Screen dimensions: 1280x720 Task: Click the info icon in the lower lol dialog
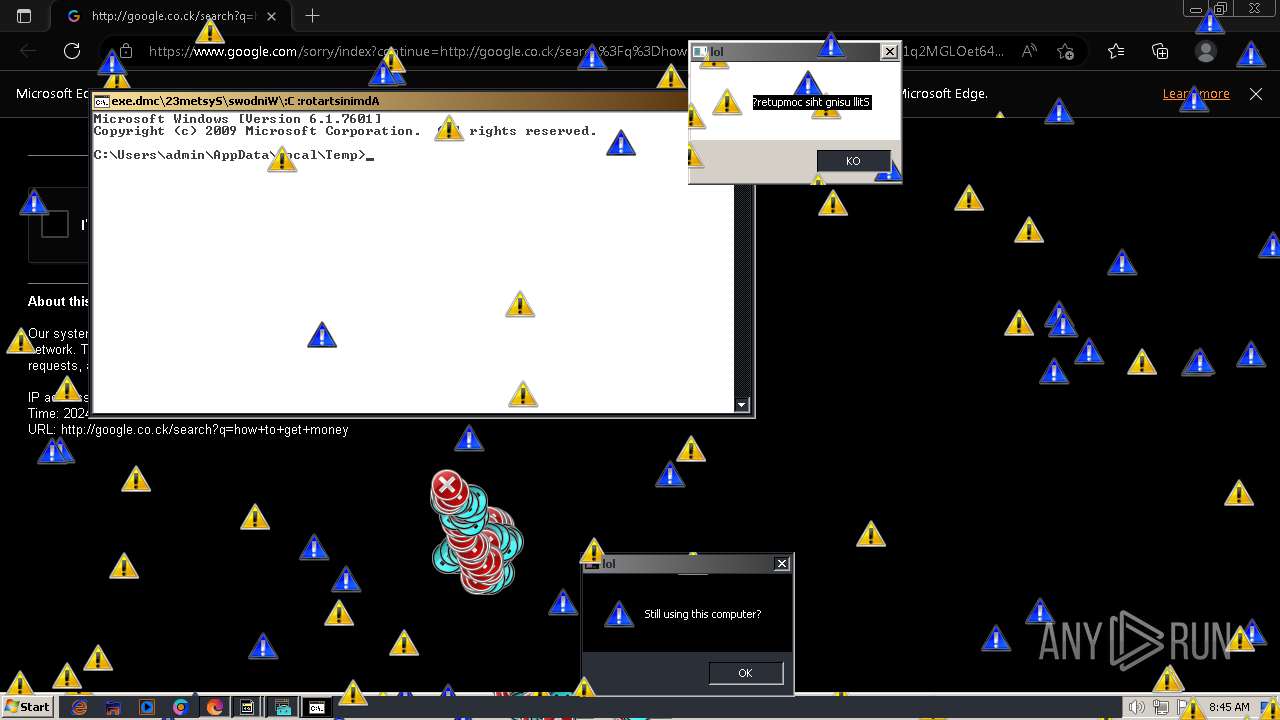(x=619, y=614)
